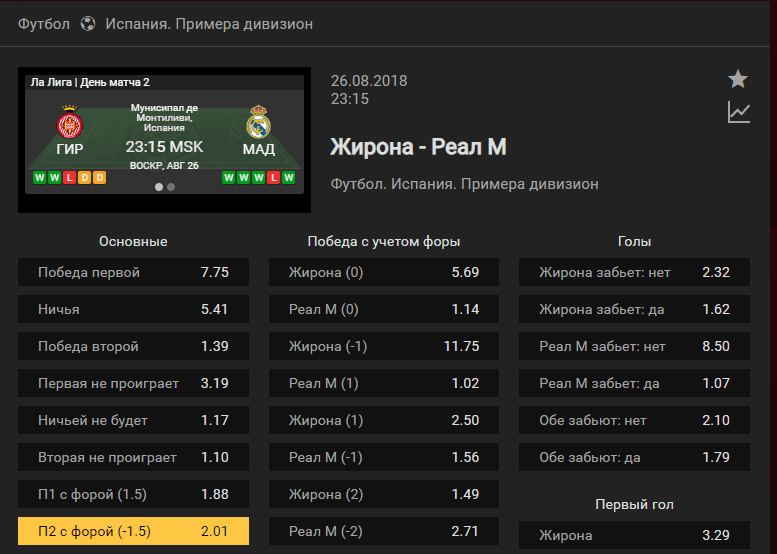Open the Футбол breadcrumb link

tap(44, 24)
